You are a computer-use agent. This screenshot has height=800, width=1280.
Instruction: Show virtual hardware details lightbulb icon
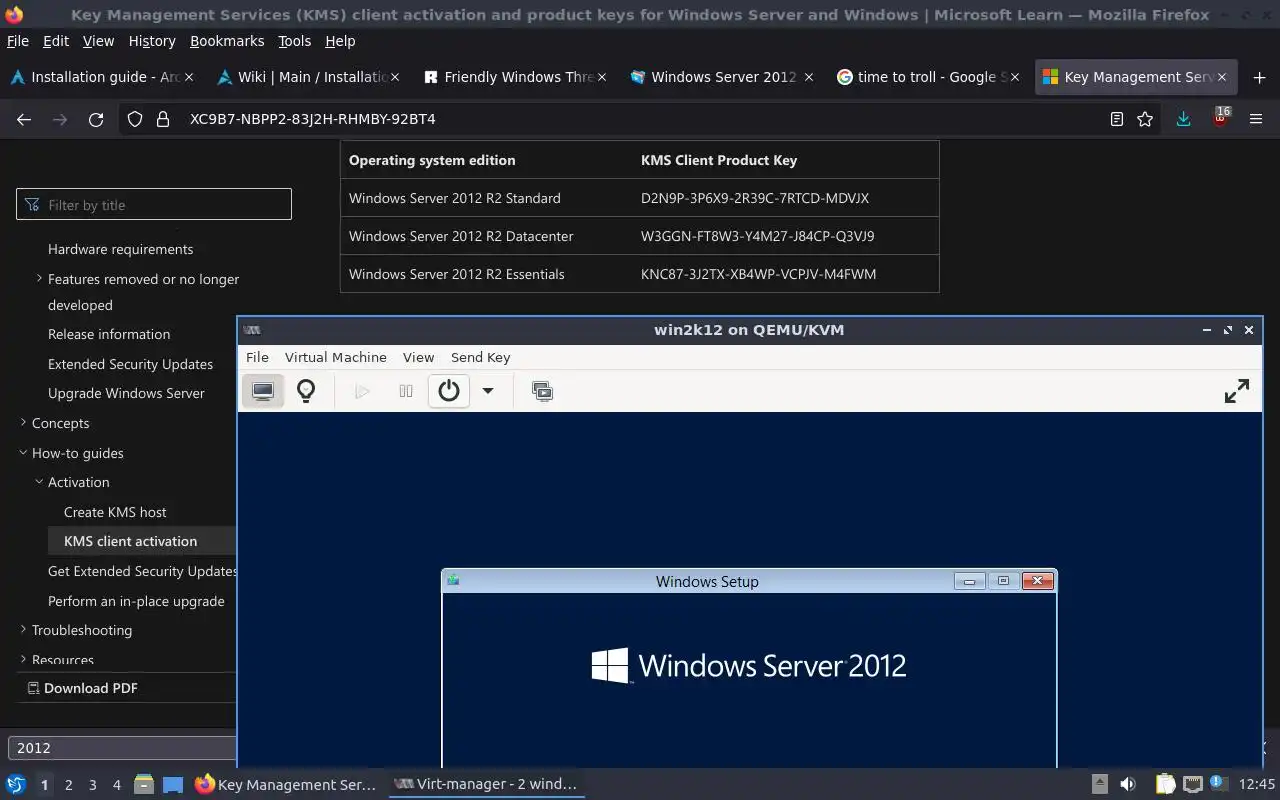pos(306,391)
